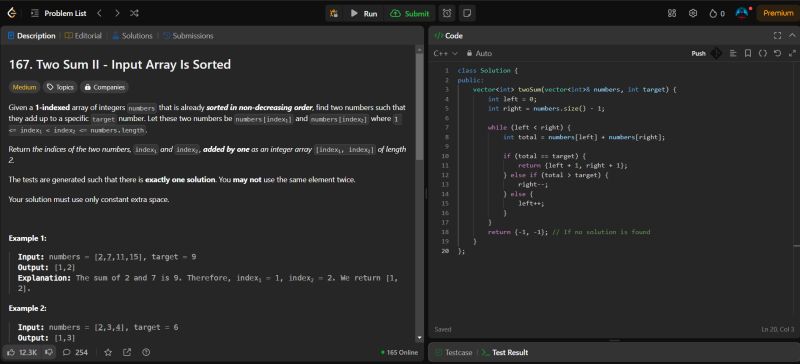Switch to the Editorial tab
The width and height of the screenshot is (800, 364).
click(83, 36)
